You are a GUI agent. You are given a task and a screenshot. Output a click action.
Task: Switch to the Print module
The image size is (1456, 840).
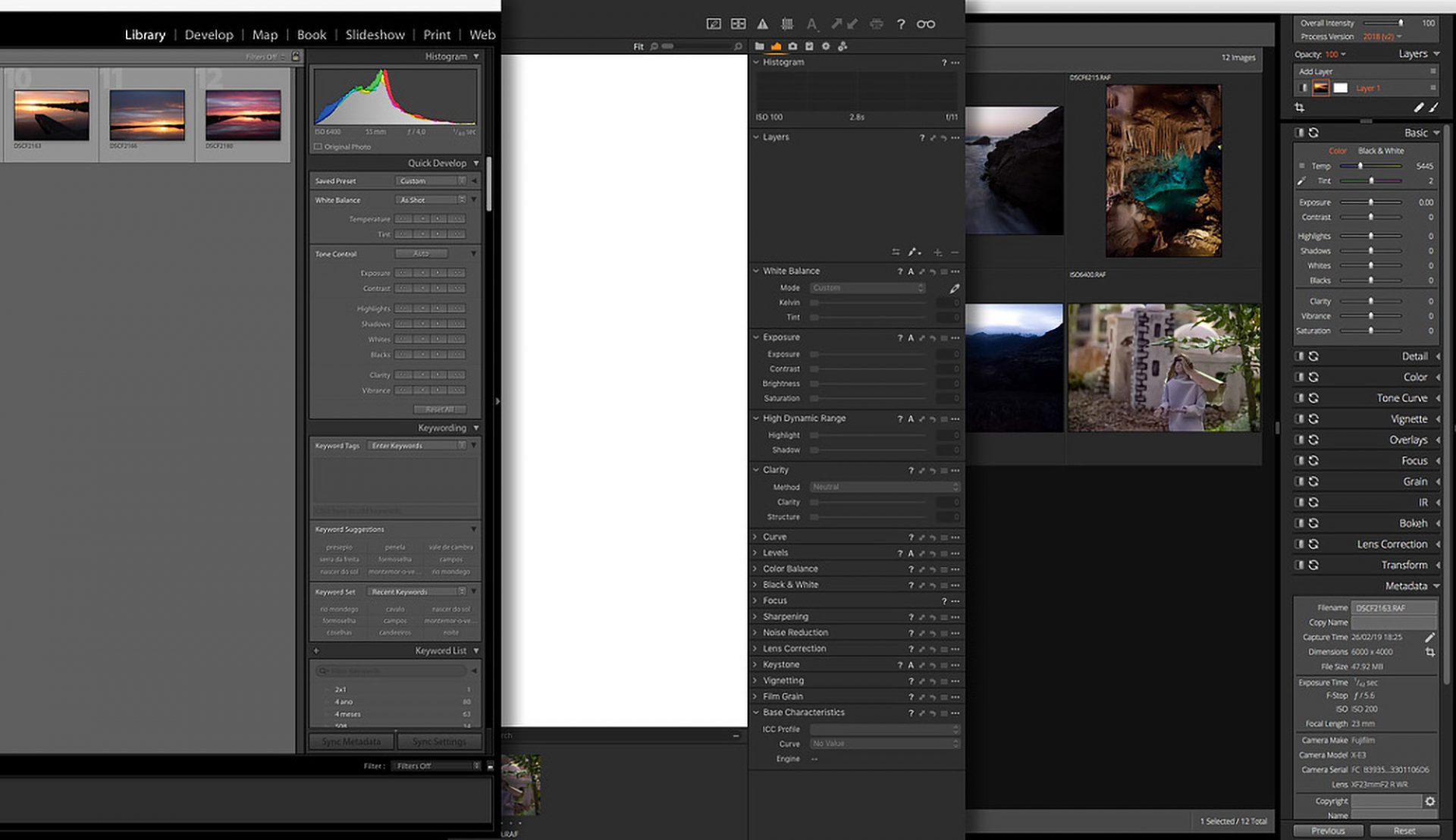[x=437, y=35]
